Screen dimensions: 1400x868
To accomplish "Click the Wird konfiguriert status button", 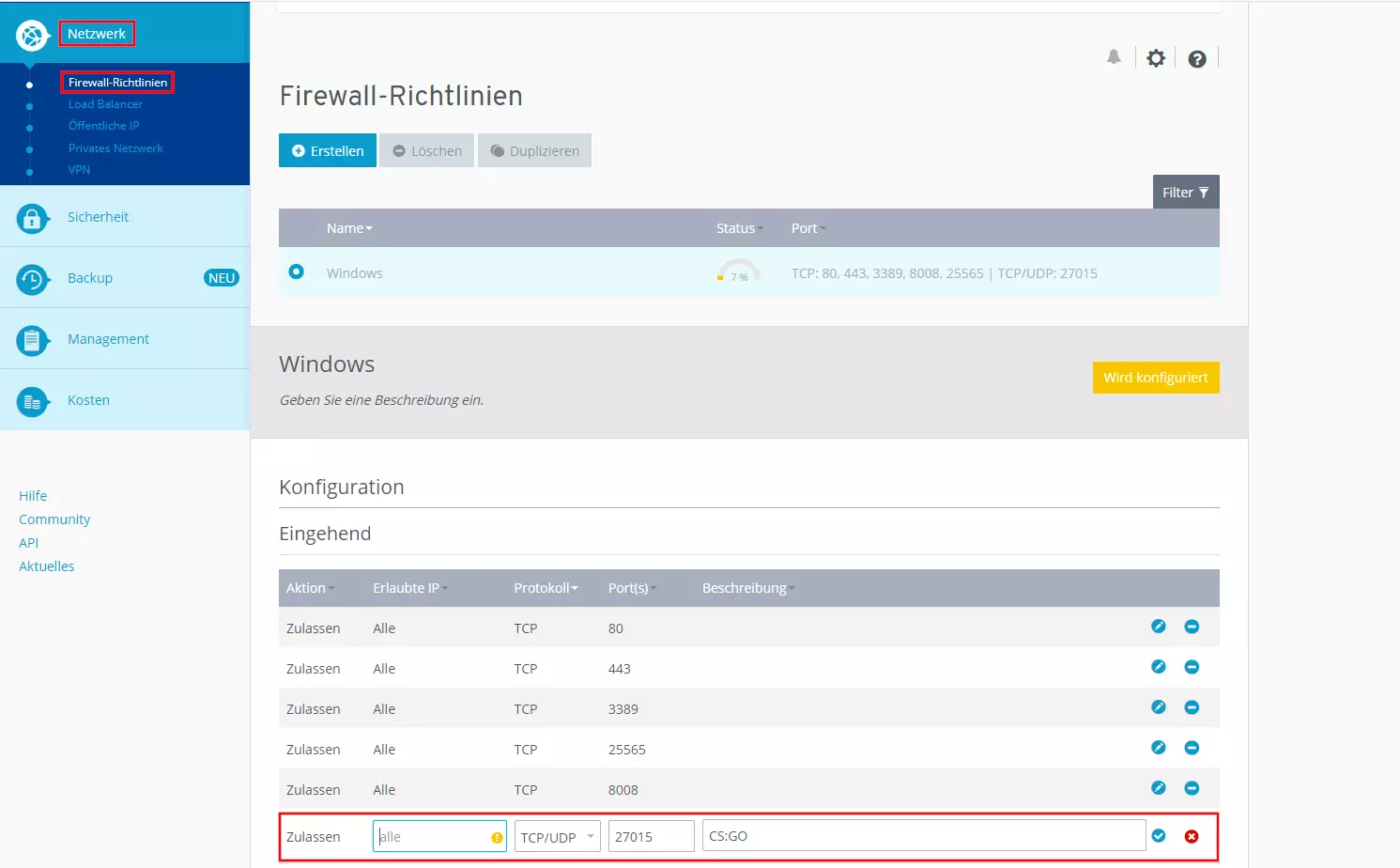I will pyautogui.click(x=1156, y=378).
